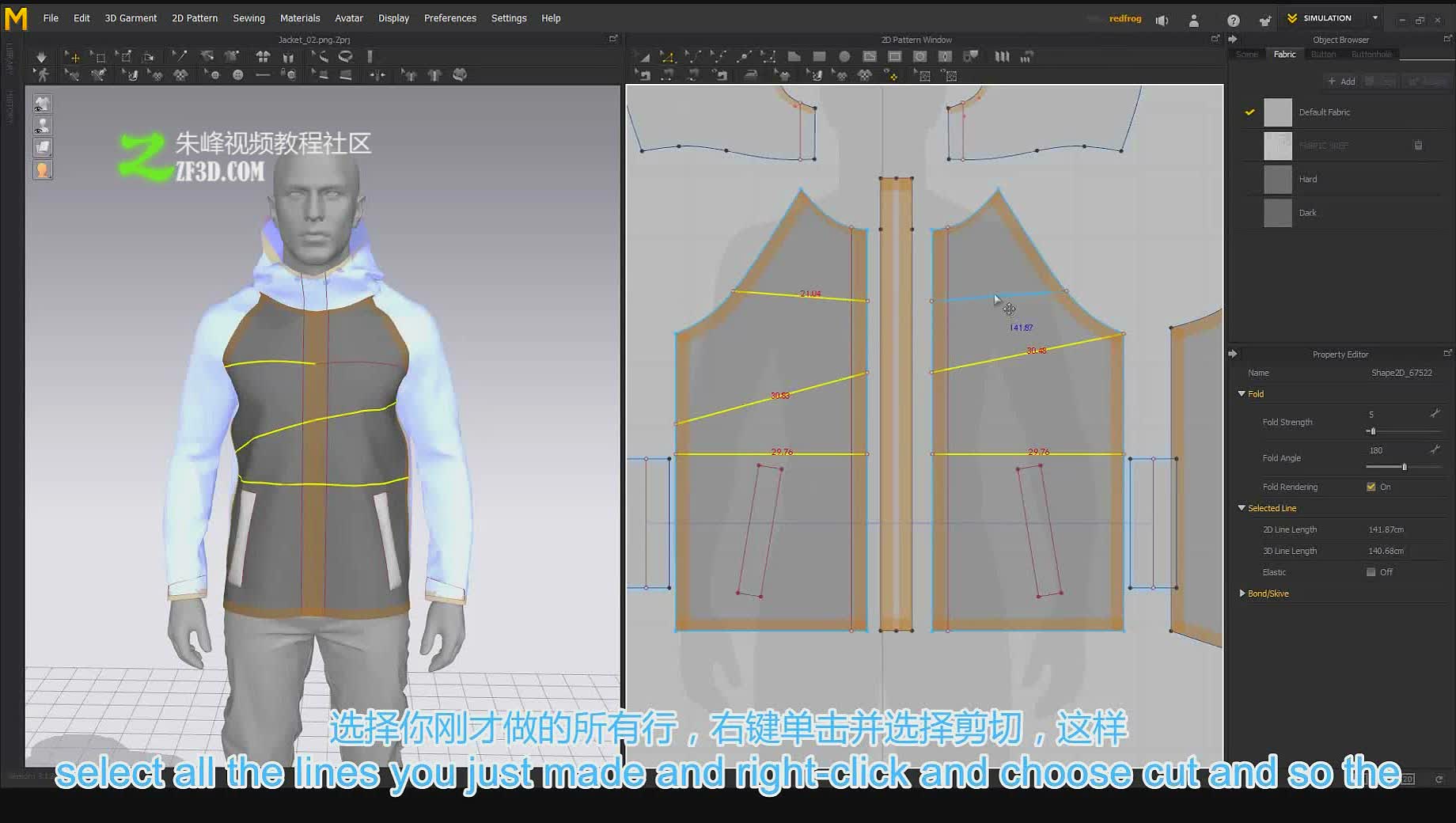Open the Sewing menu
Viewport: 1456px width, 823px height.
pos(248,18)
